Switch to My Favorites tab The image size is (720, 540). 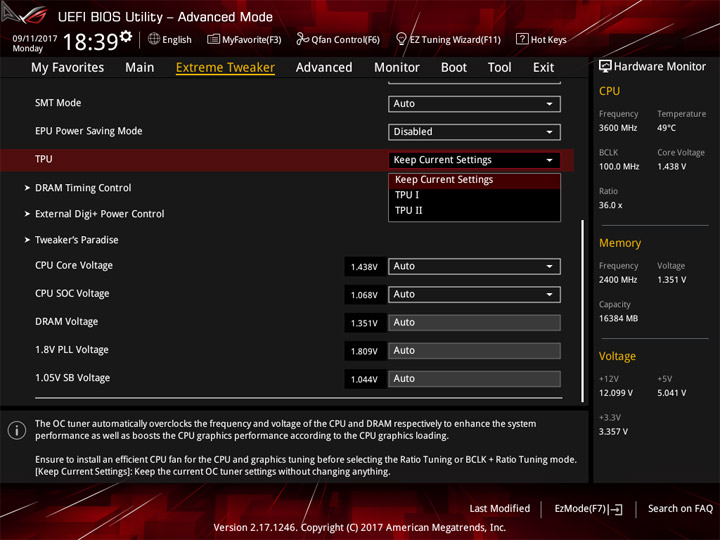click(x=68, y=68)
